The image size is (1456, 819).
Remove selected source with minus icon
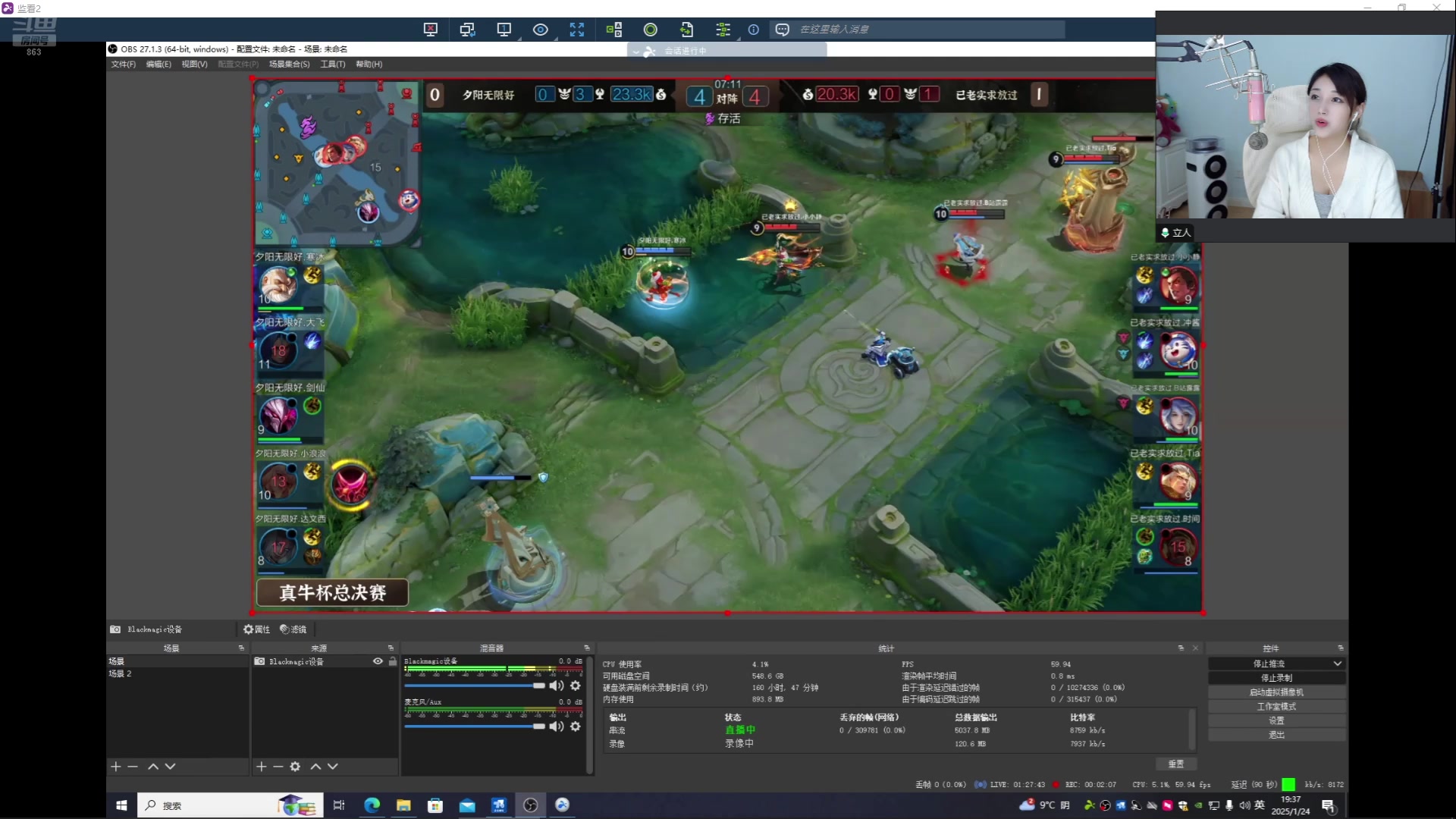pos(278,767)
